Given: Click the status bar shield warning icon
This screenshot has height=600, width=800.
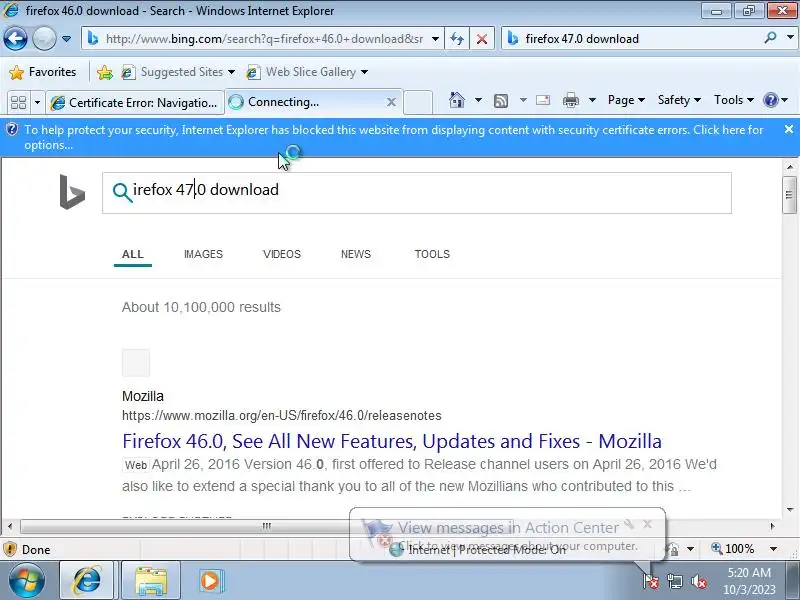Looking at the screenshot, I should (x=10, y=549).
